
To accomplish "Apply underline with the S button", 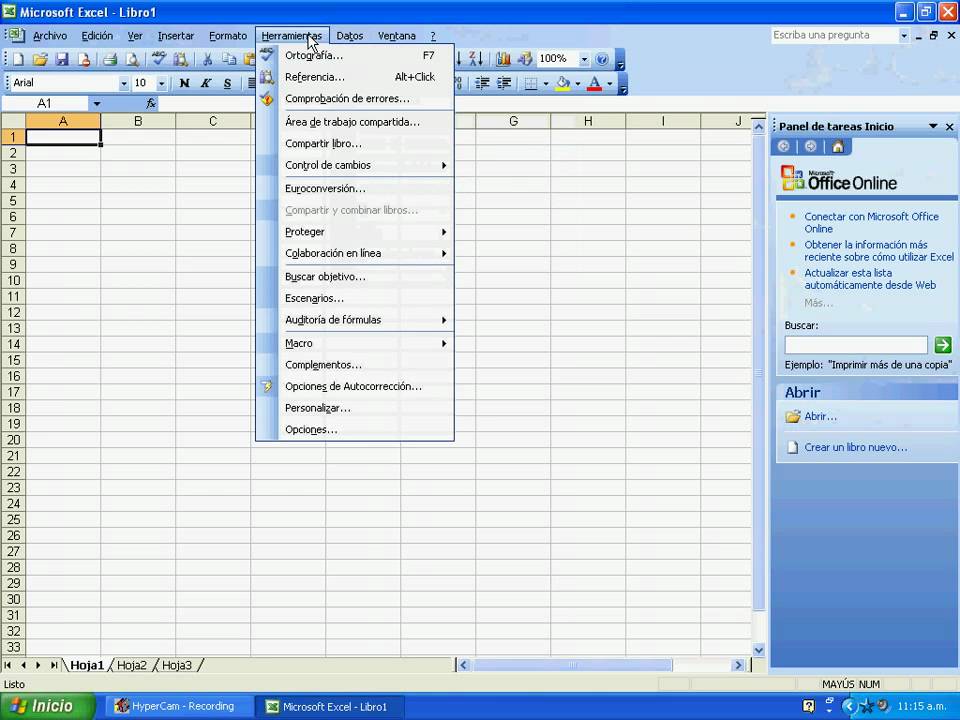I will [x=227, y=83].
